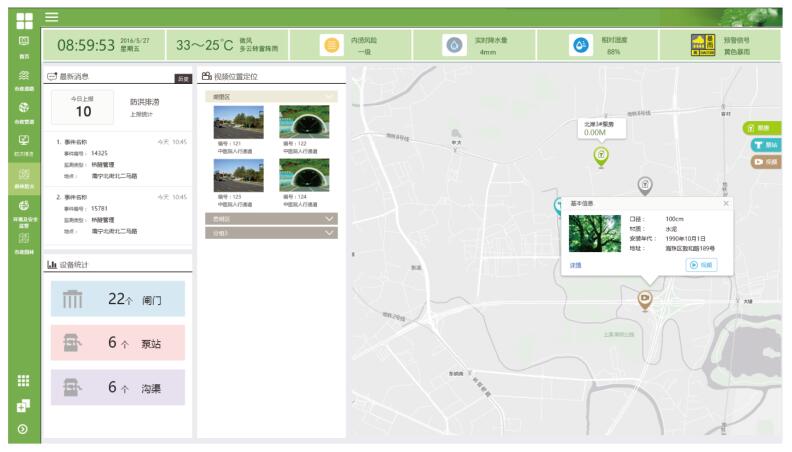792x452 pixels.
Task: Expand the third collapsed video district section
Action: [270, 233]
